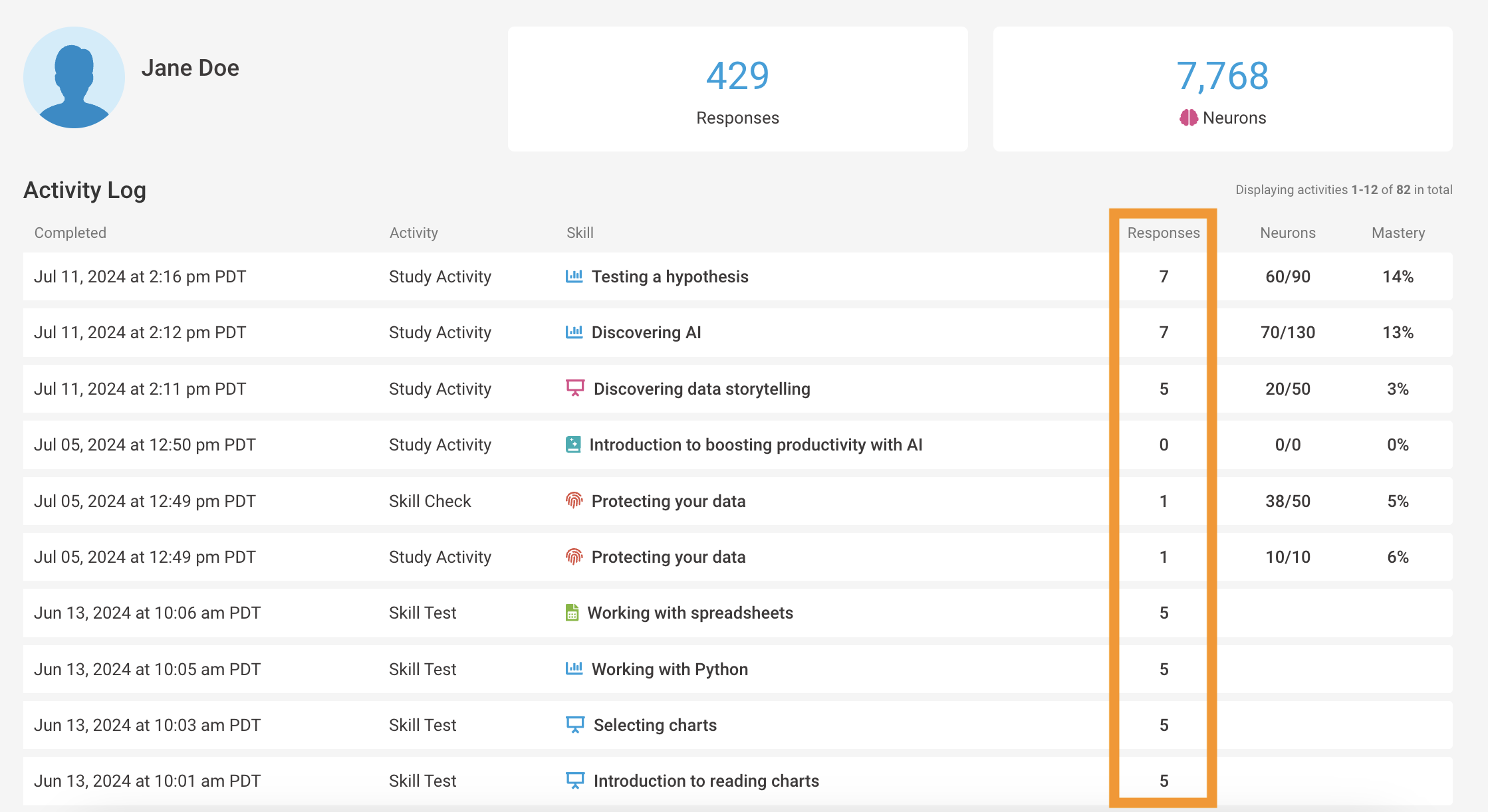The height and width of the screenshot is (812, 1488).
Task: Click the 0 responses value
Action: click(x=1164, y=445)
